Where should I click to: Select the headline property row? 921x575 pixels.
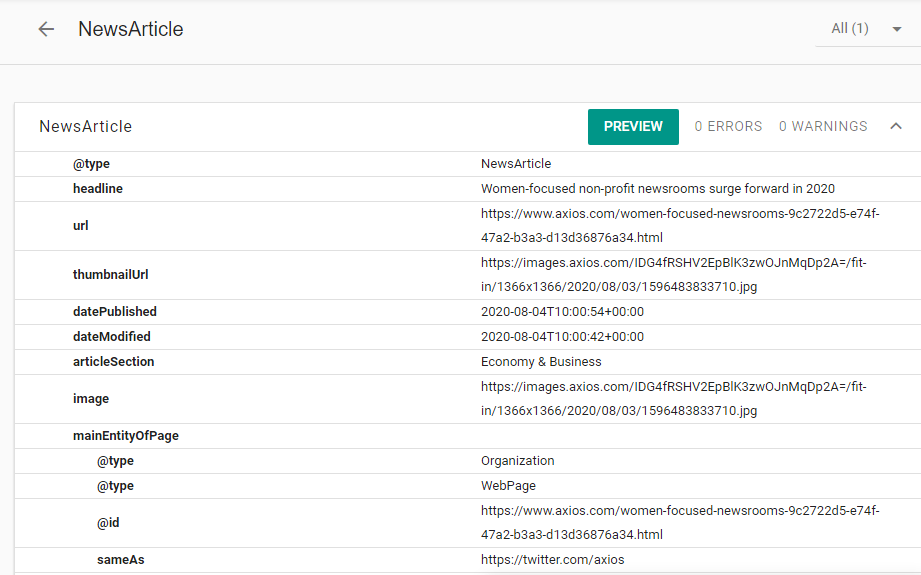(x=468, y=189)
